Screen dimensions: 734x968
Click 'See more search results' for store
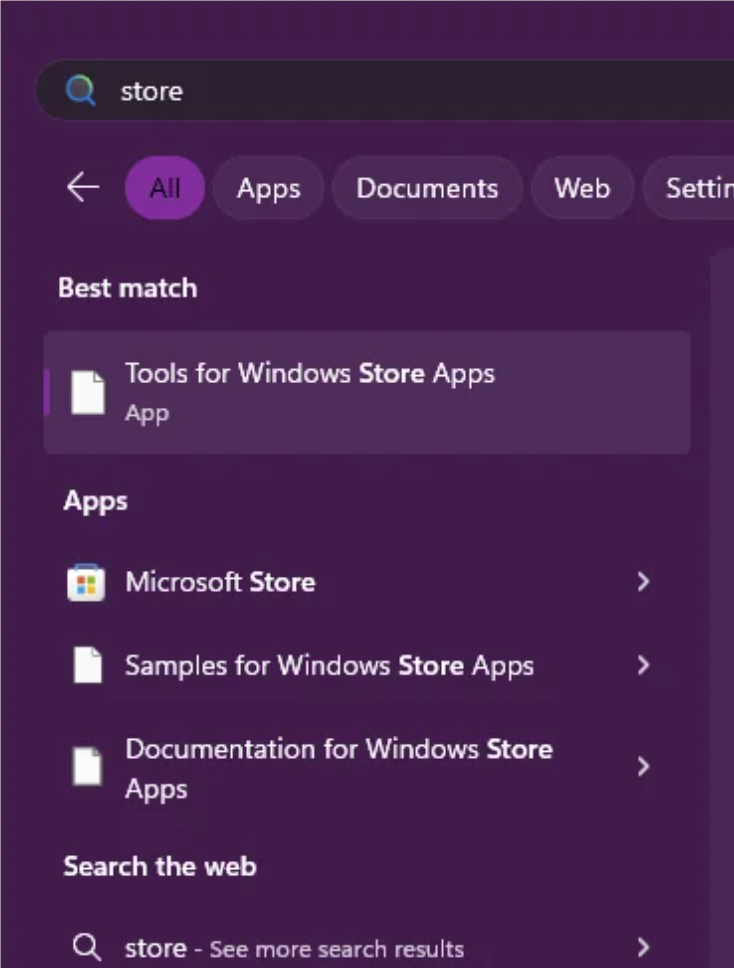pos(330,948)
